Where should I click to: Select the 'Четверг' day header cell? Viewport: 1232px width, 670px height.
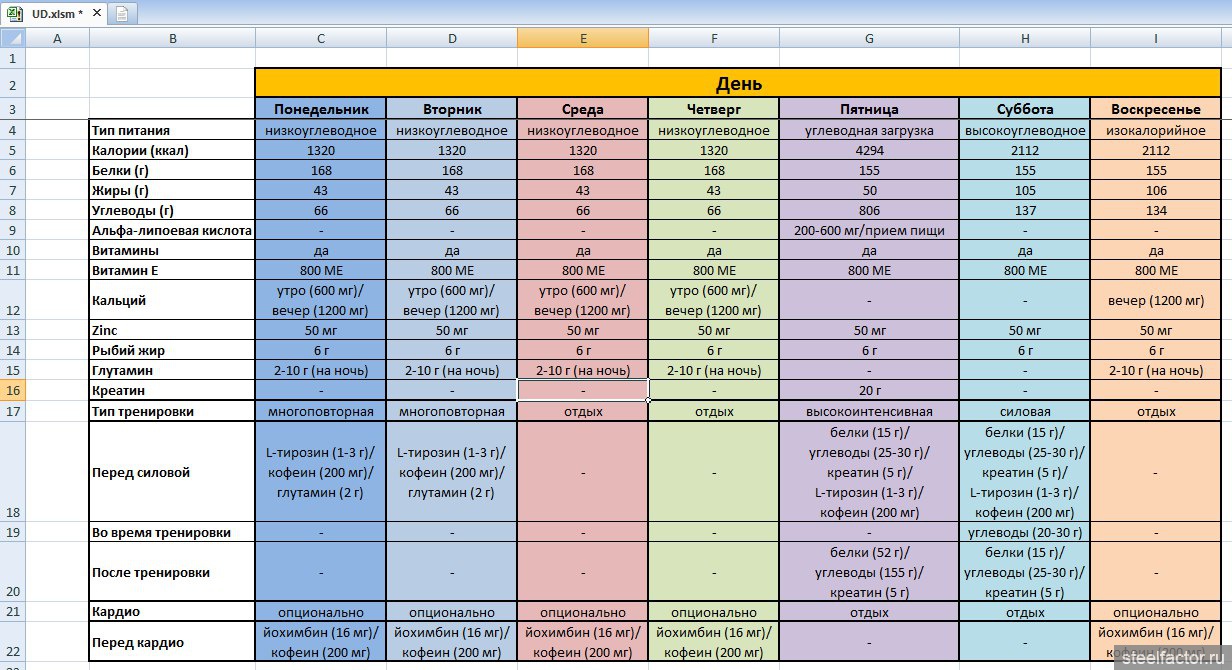tap(714, 109)
